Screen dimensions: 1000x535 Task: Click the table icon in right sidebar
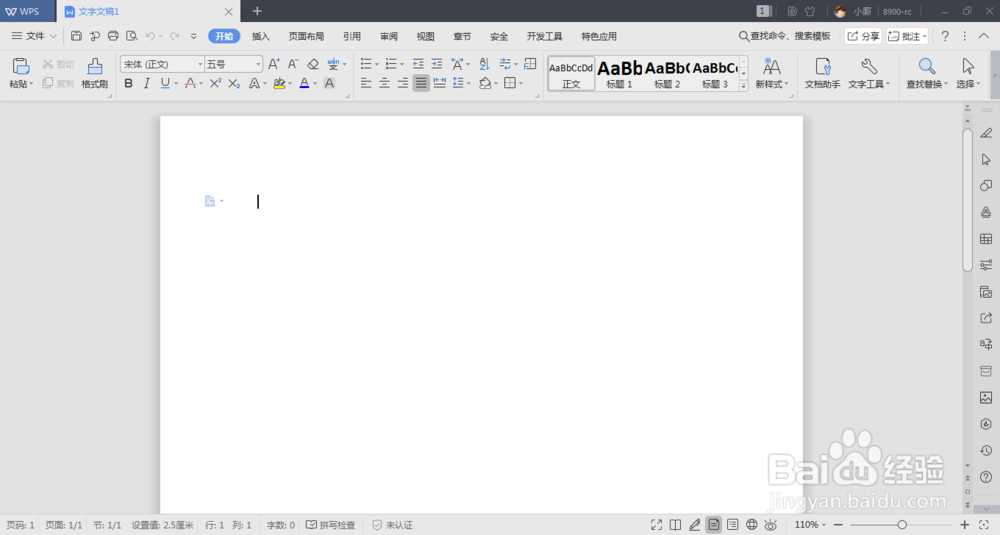[986, 238]
